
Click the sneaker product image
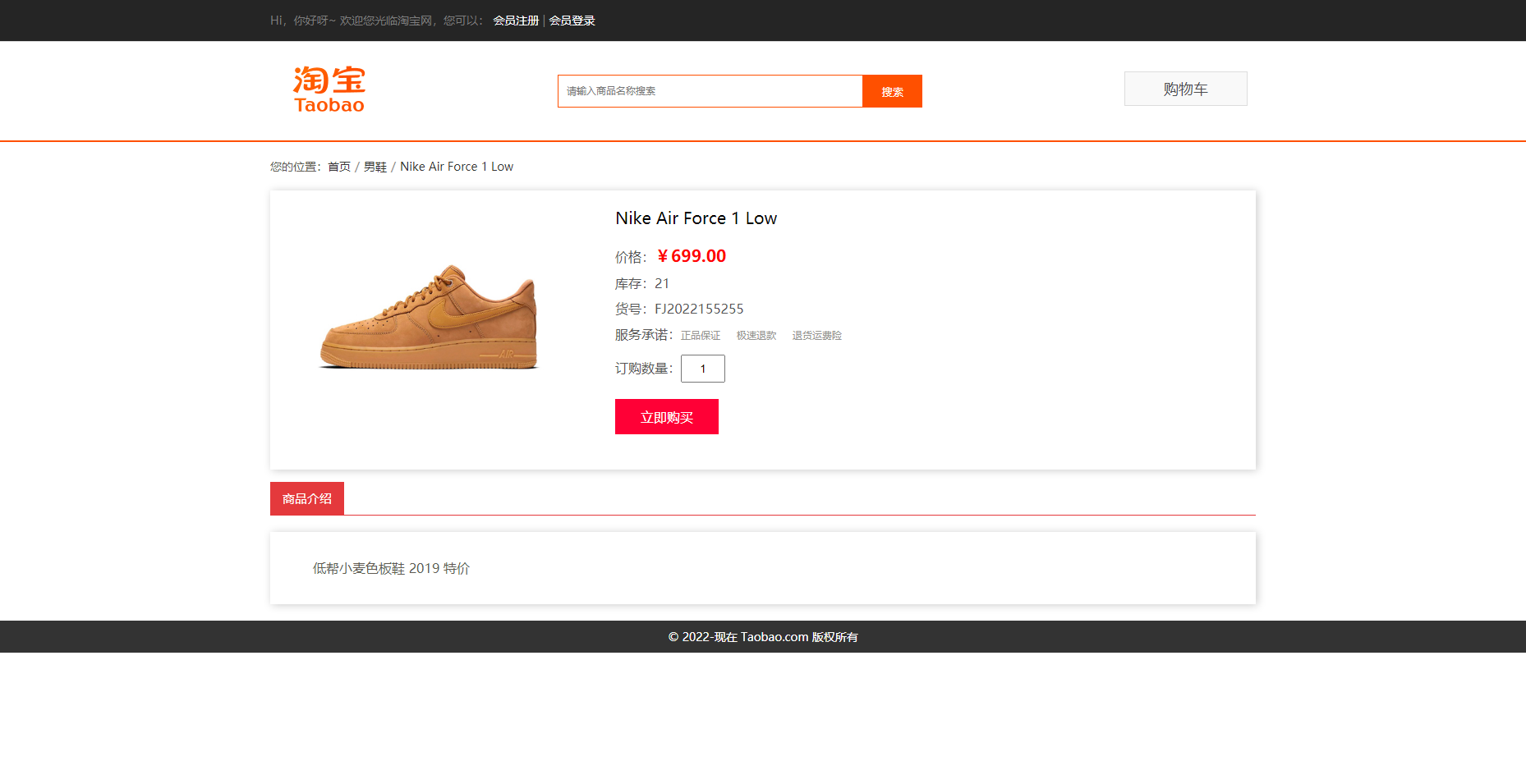click(429, 317)
